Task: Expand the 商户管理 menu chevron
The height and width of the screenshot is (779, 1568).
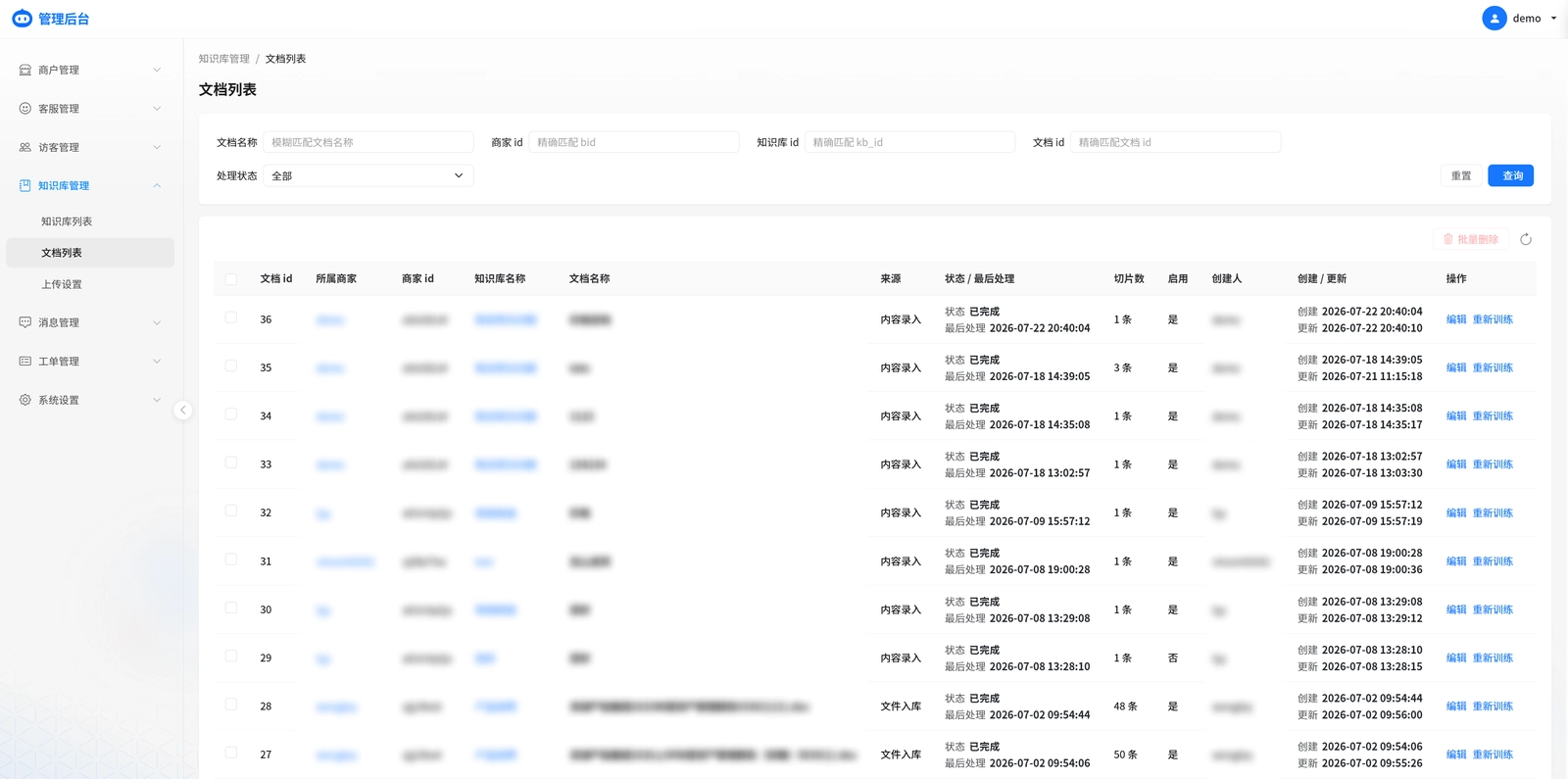Action: [157, 70]
